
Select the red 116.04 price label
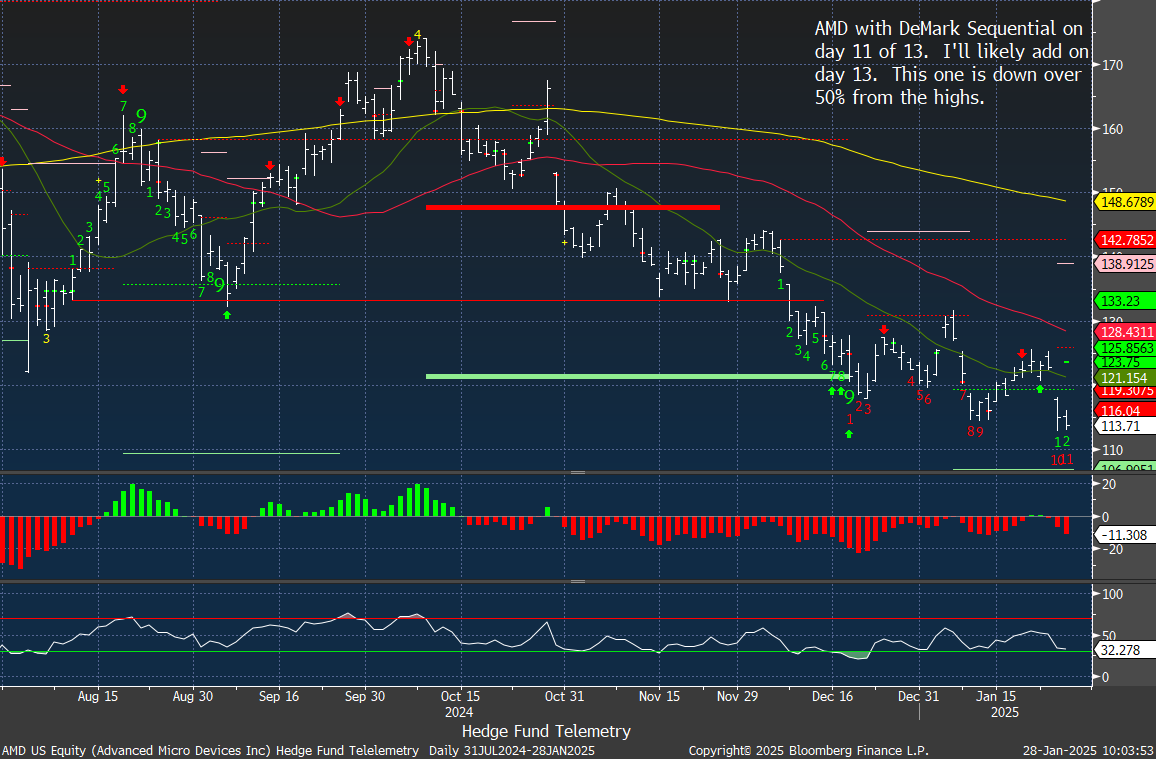click(x=1127, y=410)
